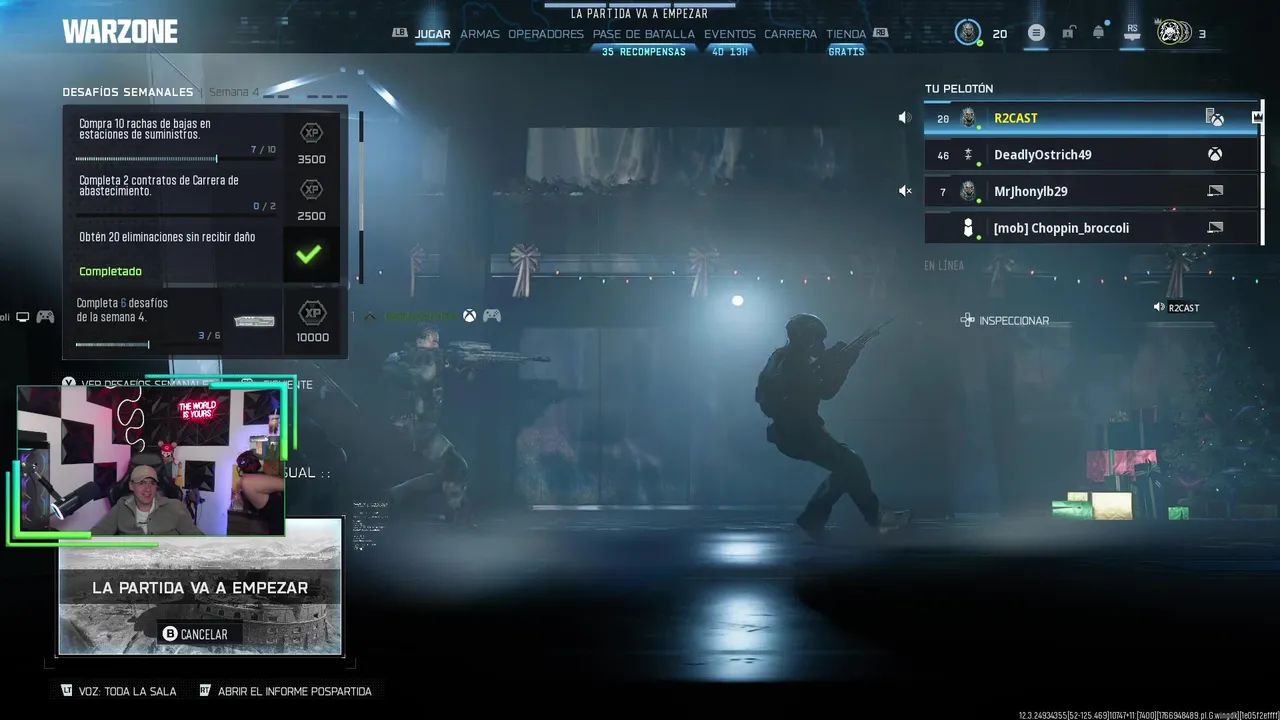This screenshot has height=720, width=1280.
Task: Click the 0/2 contracts progress bar
Action: (x=176, y=215)
